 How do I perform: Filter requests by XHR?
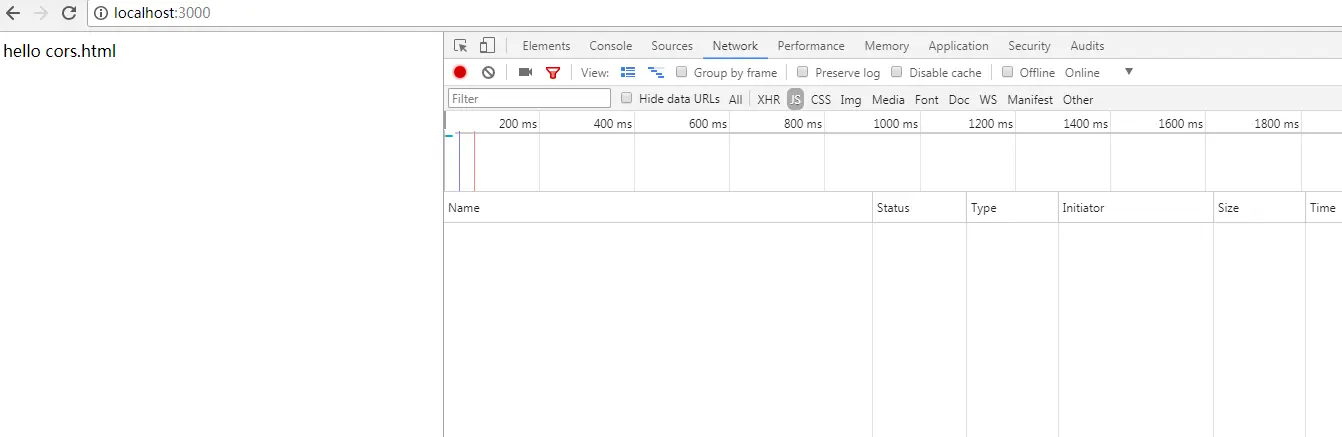coord(768,100)
